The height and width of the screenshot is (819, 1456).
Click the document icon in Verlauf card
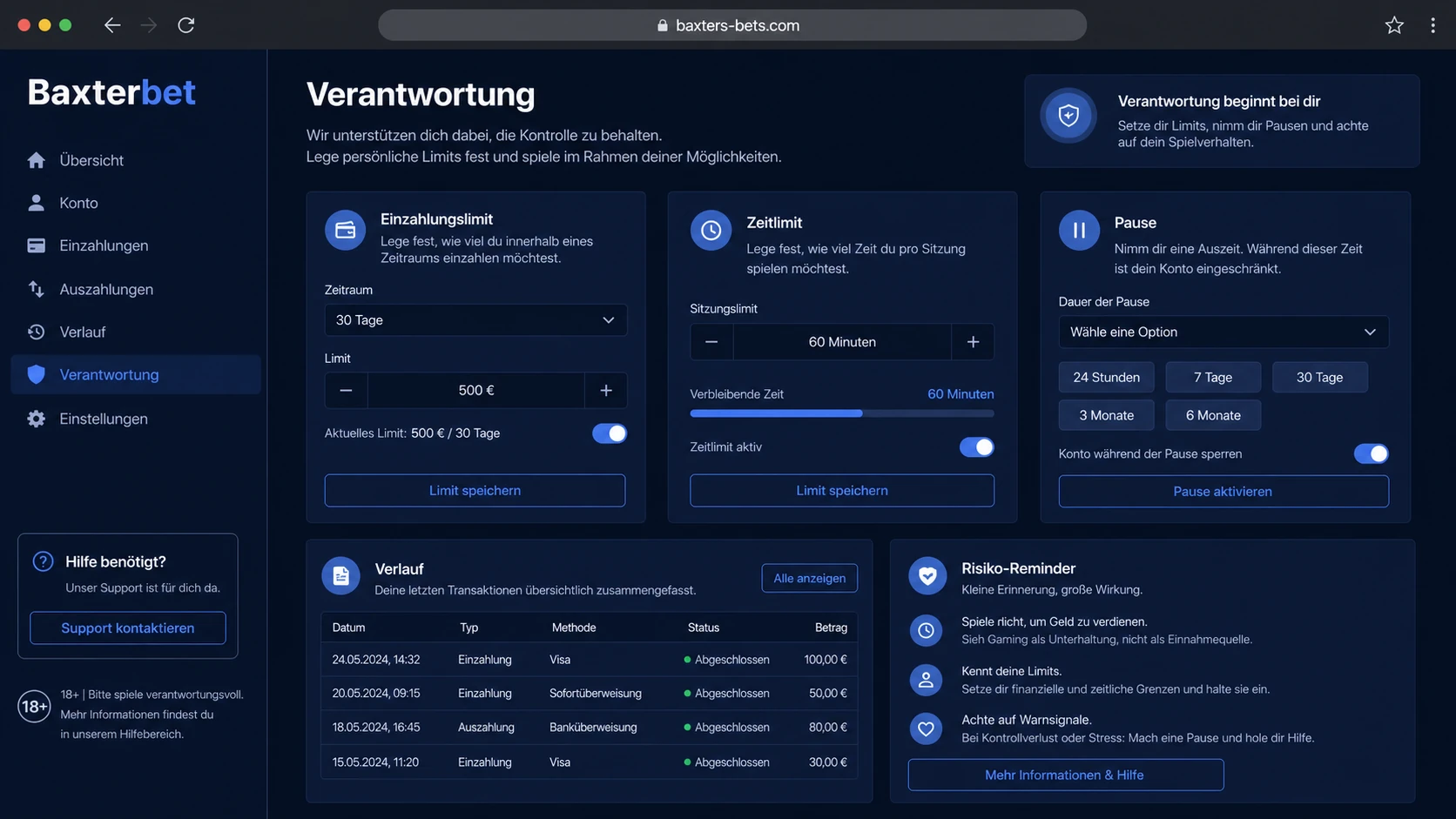pyautogui.click(x=340, y=576)
